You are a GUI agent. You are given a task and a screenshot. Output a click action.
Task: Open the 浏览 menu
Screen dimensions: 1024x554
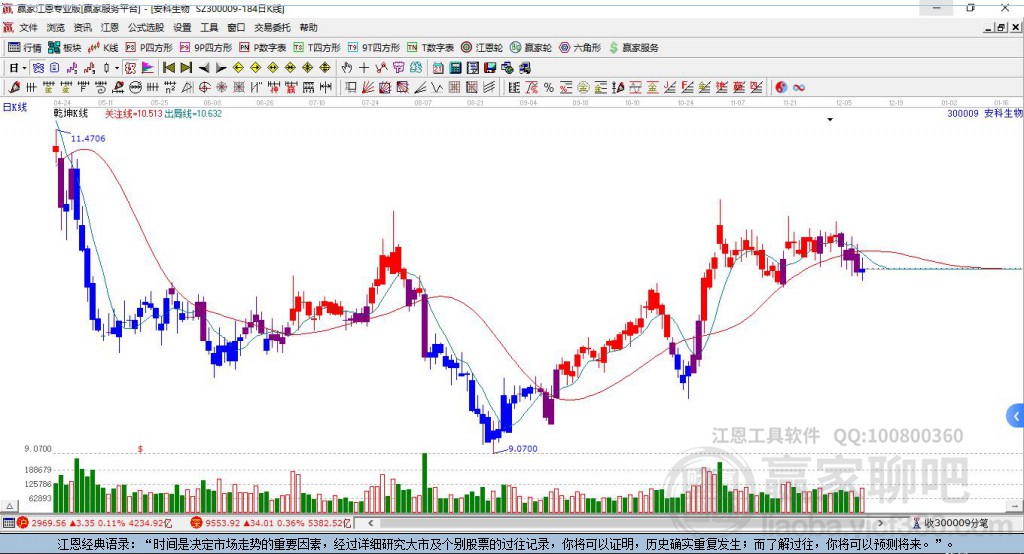click(56, 27)
